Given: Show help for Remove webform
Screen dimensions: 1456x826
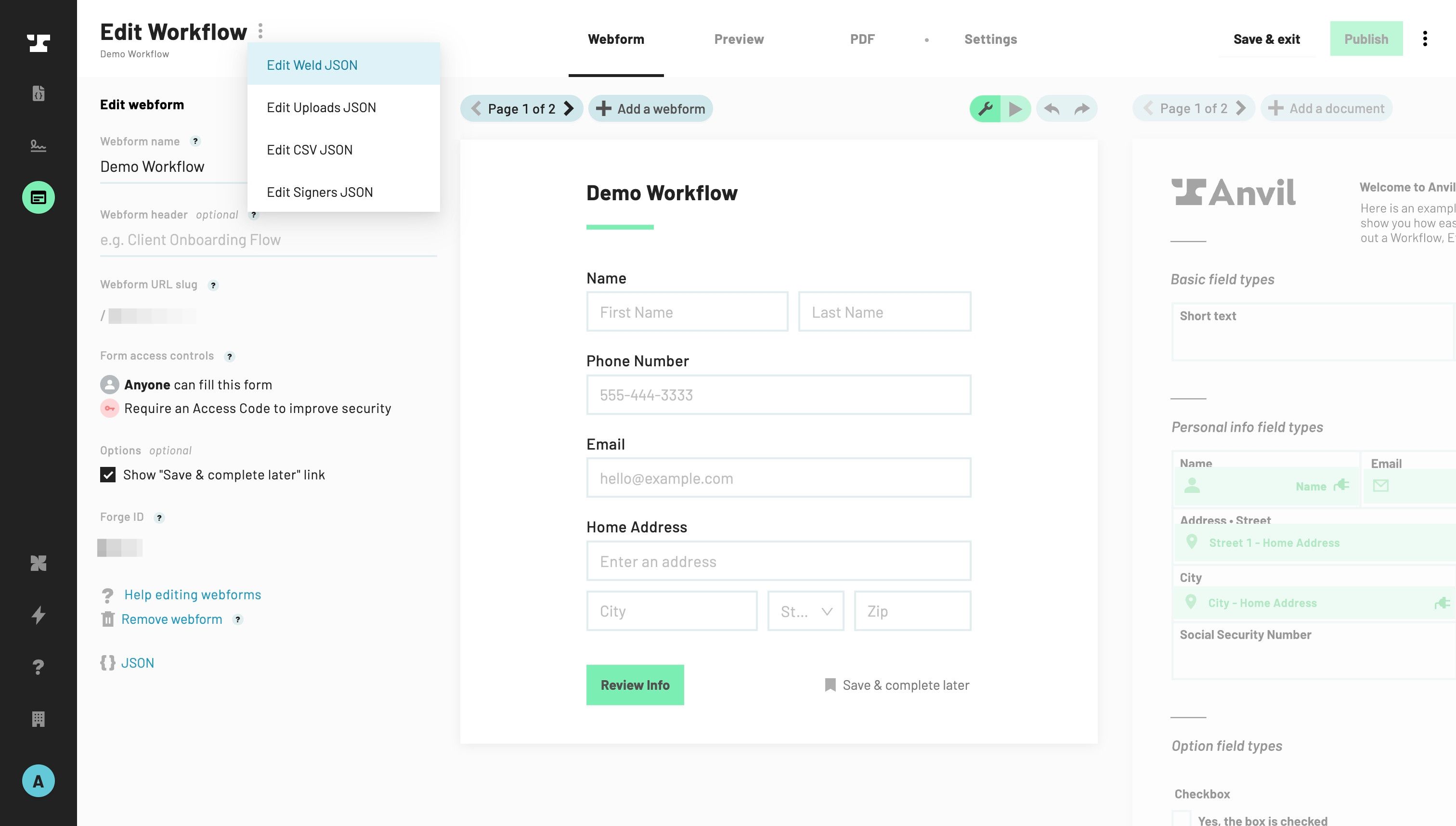Looking at the screenshot, I should pos(238,619).
